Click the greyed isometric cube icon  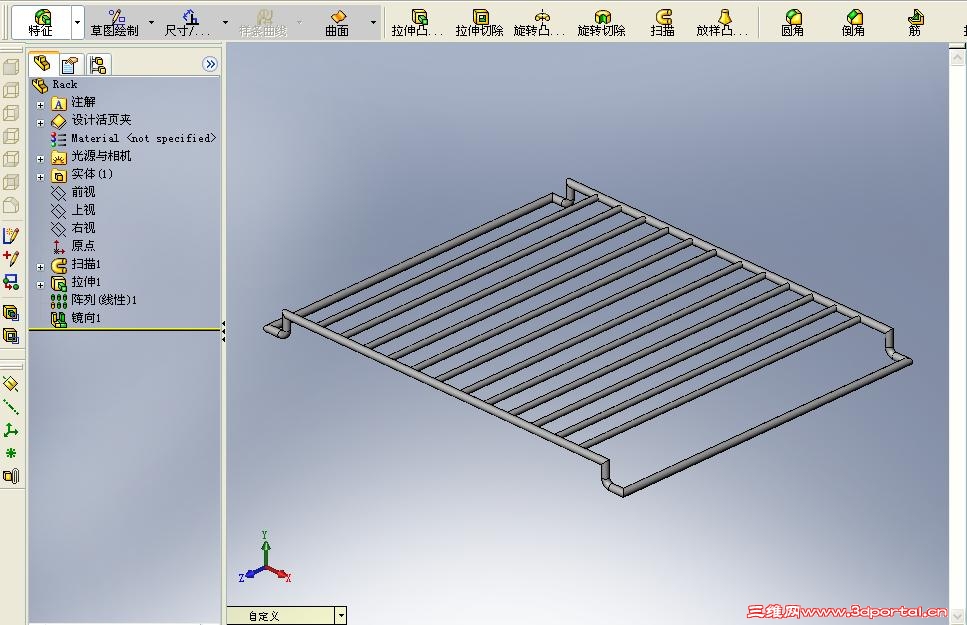pos(11,204)
